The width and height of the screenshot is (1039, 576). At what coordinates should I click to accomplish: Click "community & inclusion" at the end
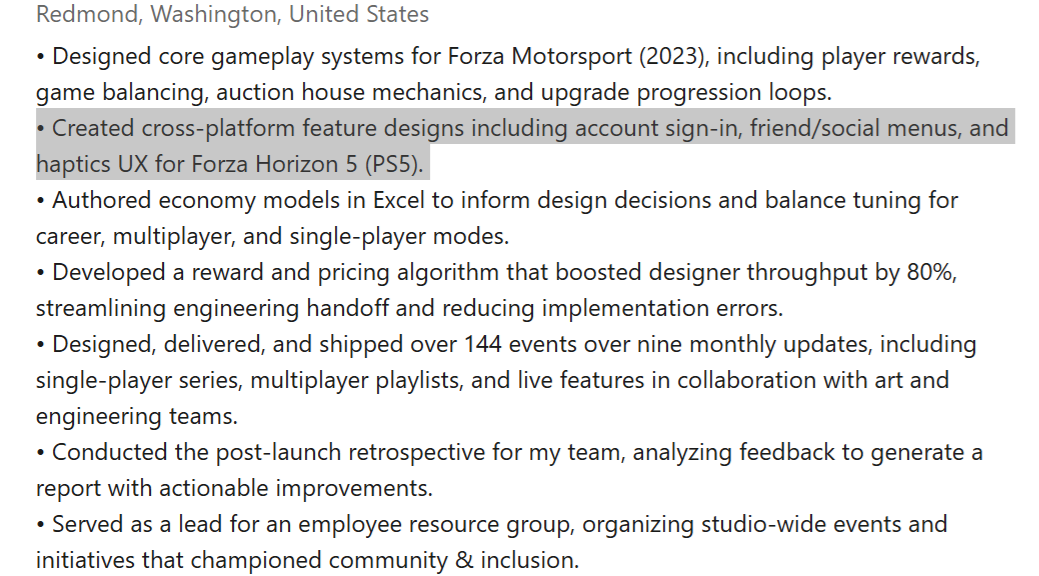(453, 561)
